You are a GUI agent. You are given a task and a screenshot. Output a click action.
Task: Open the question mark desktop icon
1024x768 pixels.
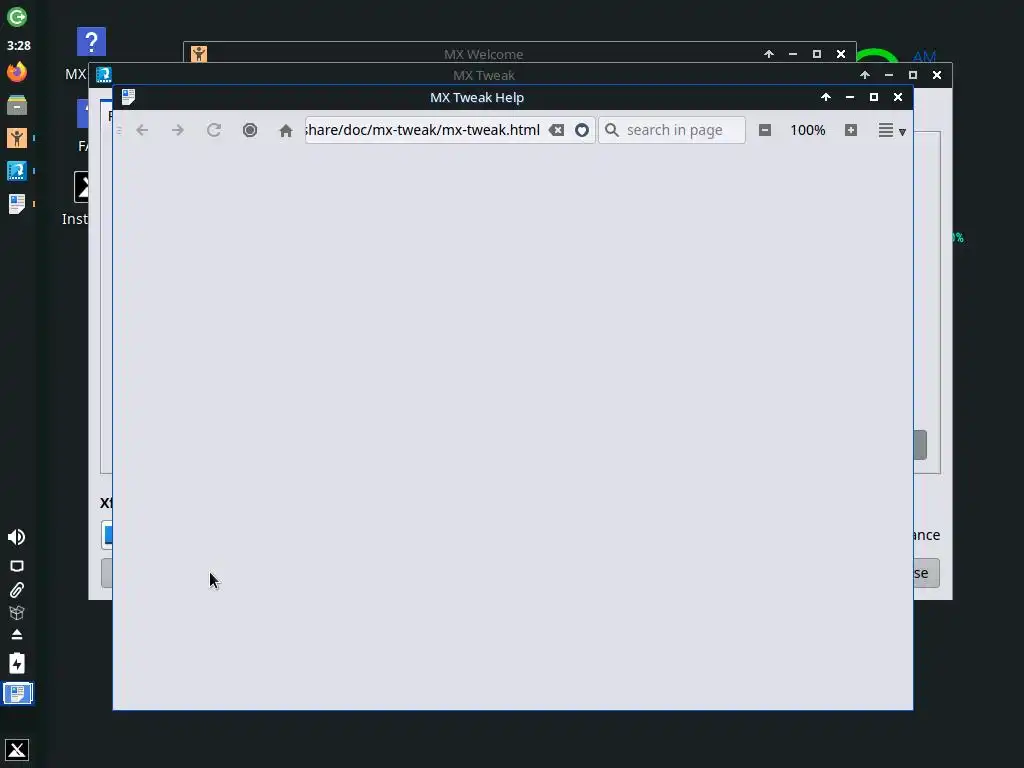tap(91, 42)
